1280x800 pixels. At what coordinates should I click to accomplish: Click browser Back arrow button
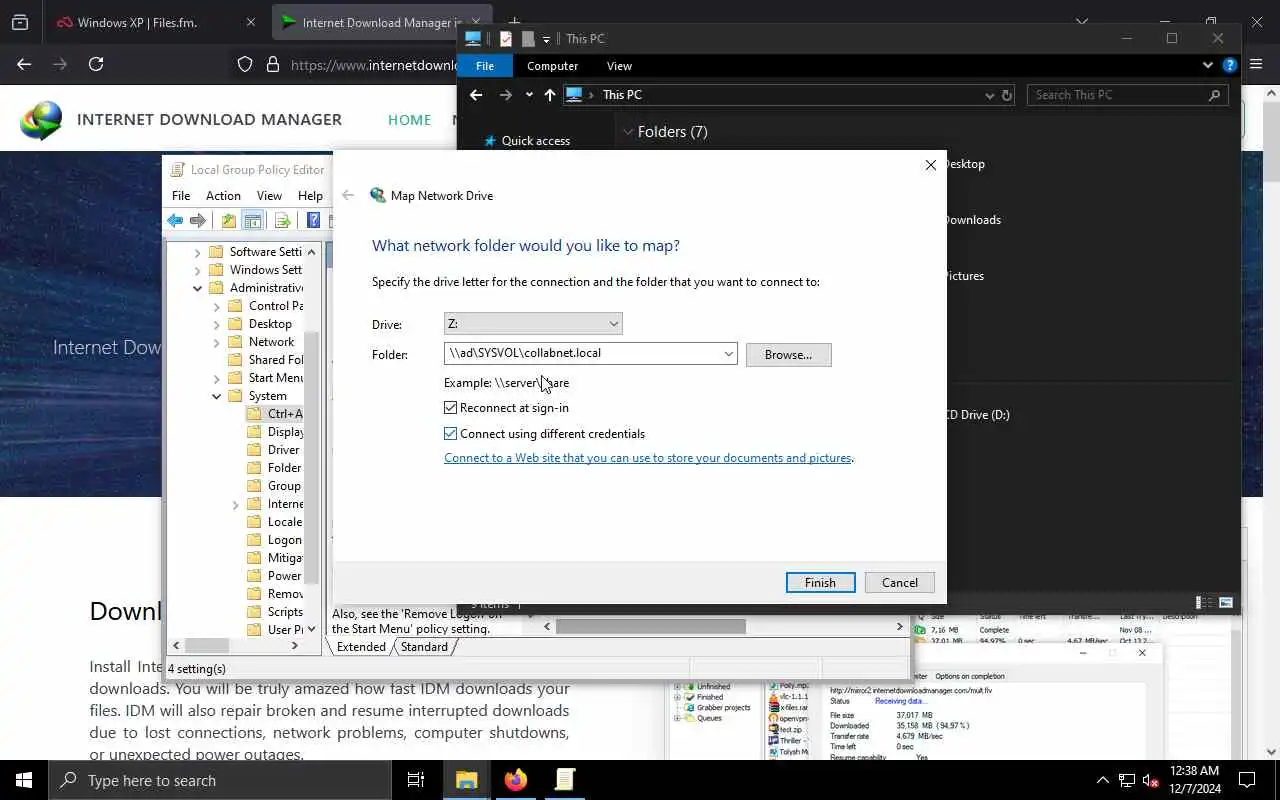click(24, 64)
